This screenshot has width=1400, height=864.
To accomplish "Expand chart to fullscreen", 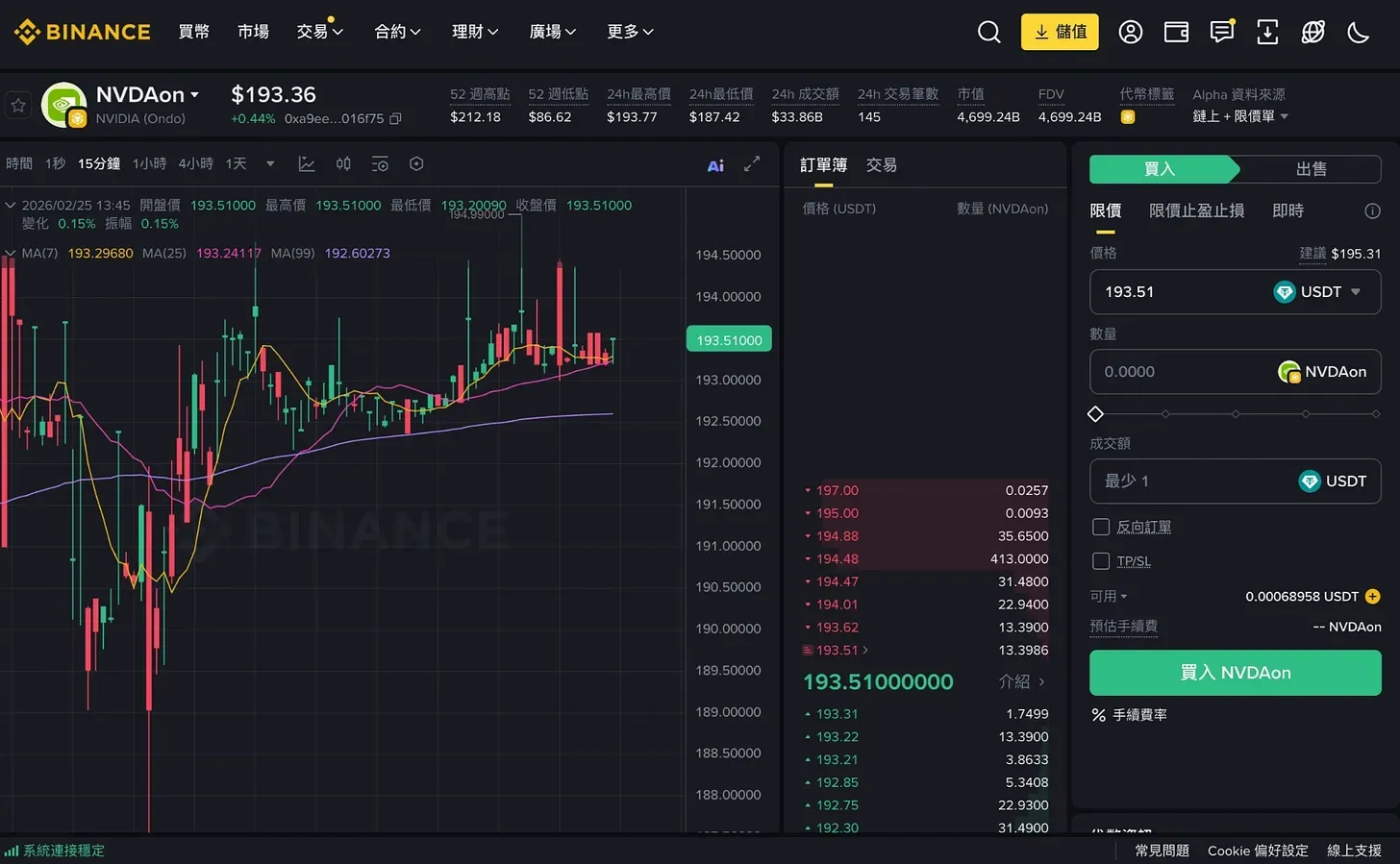I will click(752, 164).
